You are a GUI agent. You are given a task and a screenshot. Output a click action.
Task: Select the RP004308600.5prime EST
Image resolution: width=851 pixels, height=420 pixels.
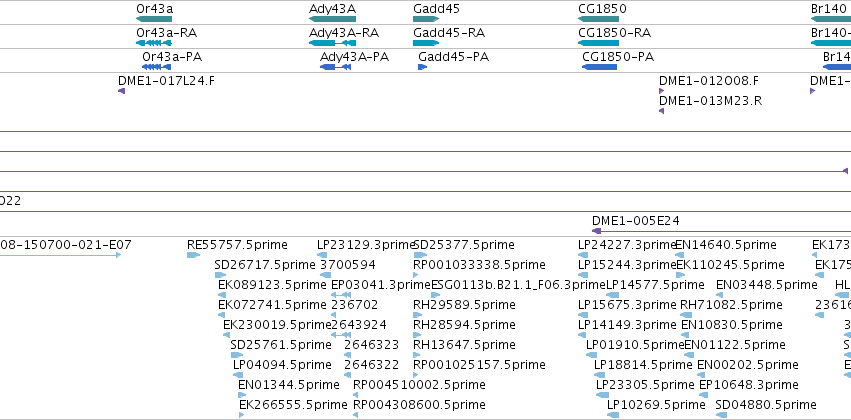click(355, 416)
